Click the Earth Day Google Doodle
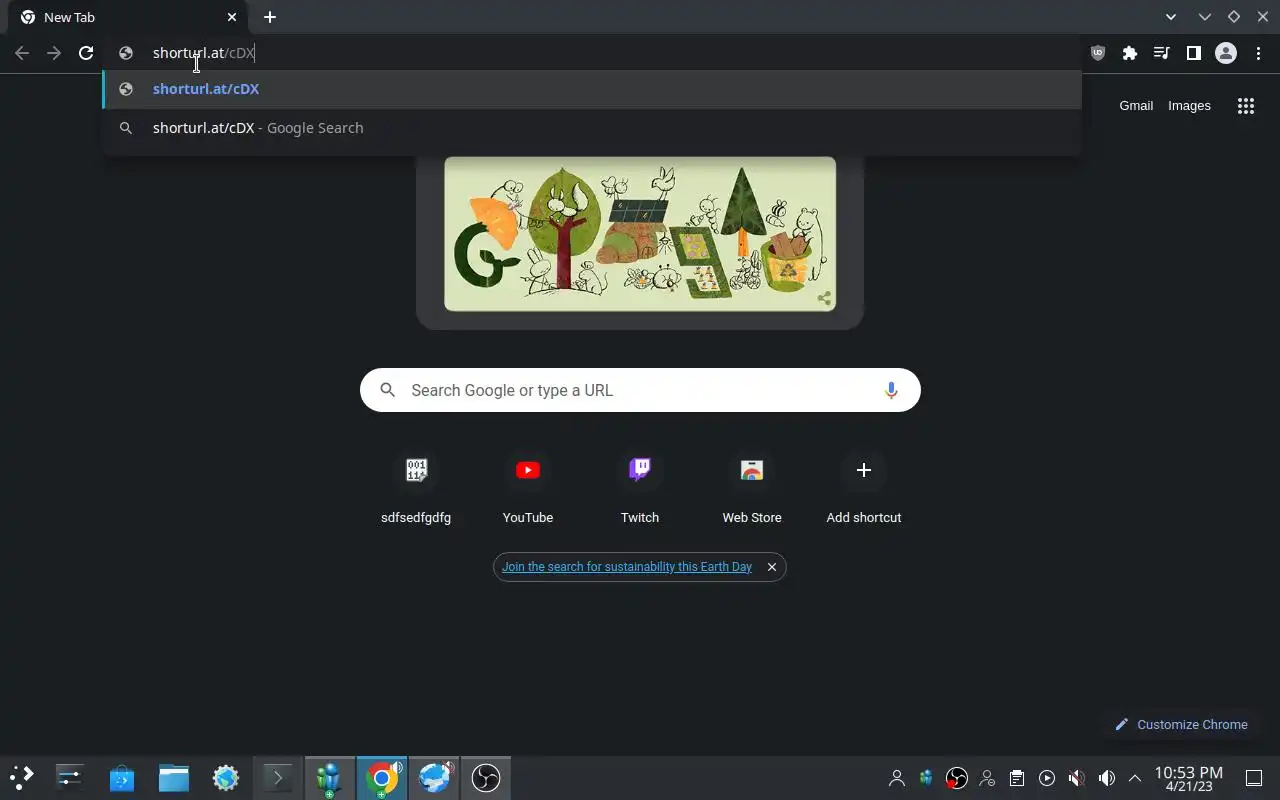This screenshot has height=800, width=1280. pos(640,233)
